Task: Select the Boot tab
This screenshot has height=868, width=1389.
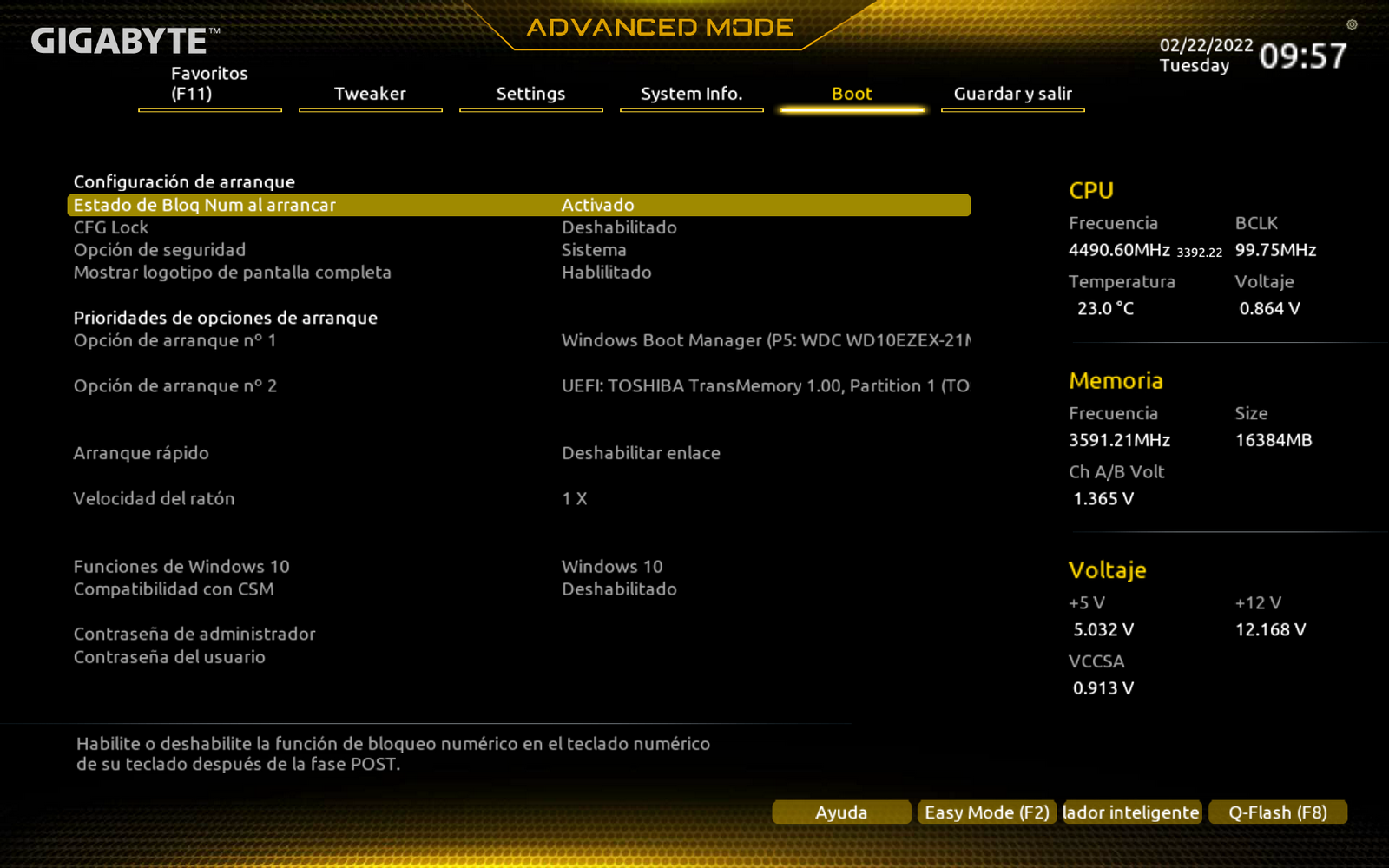Action: coord(852,94)
